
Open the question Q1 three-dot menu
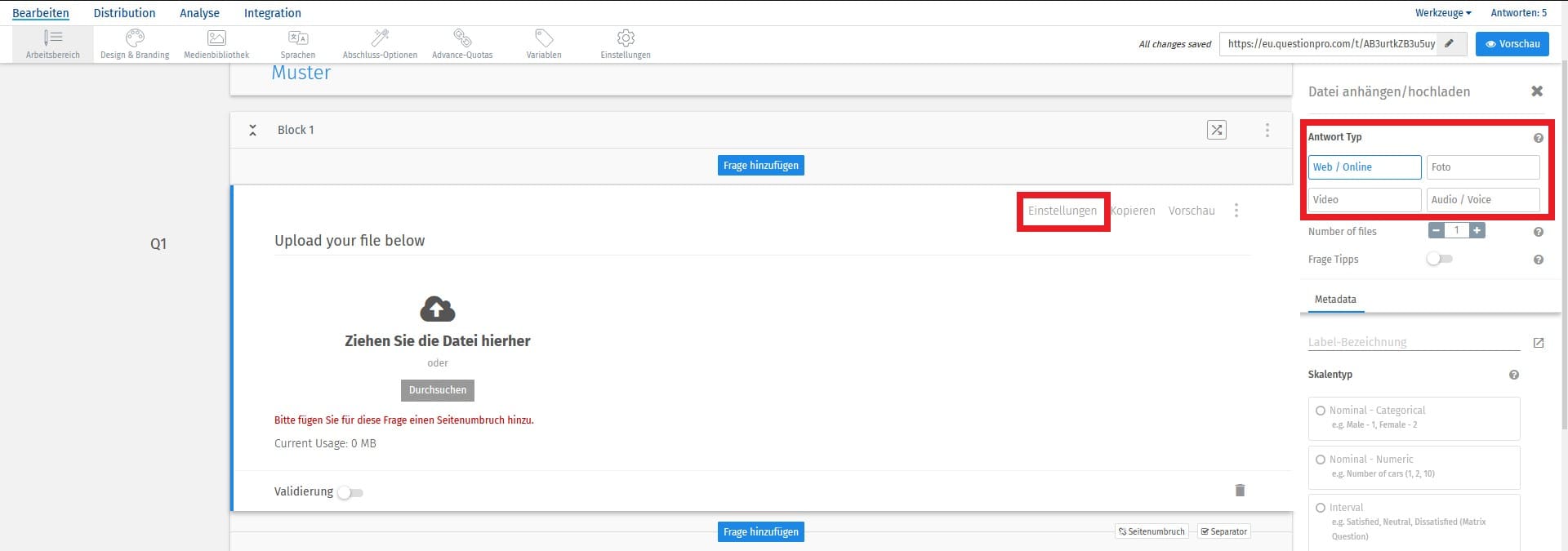coord(1236,211)
